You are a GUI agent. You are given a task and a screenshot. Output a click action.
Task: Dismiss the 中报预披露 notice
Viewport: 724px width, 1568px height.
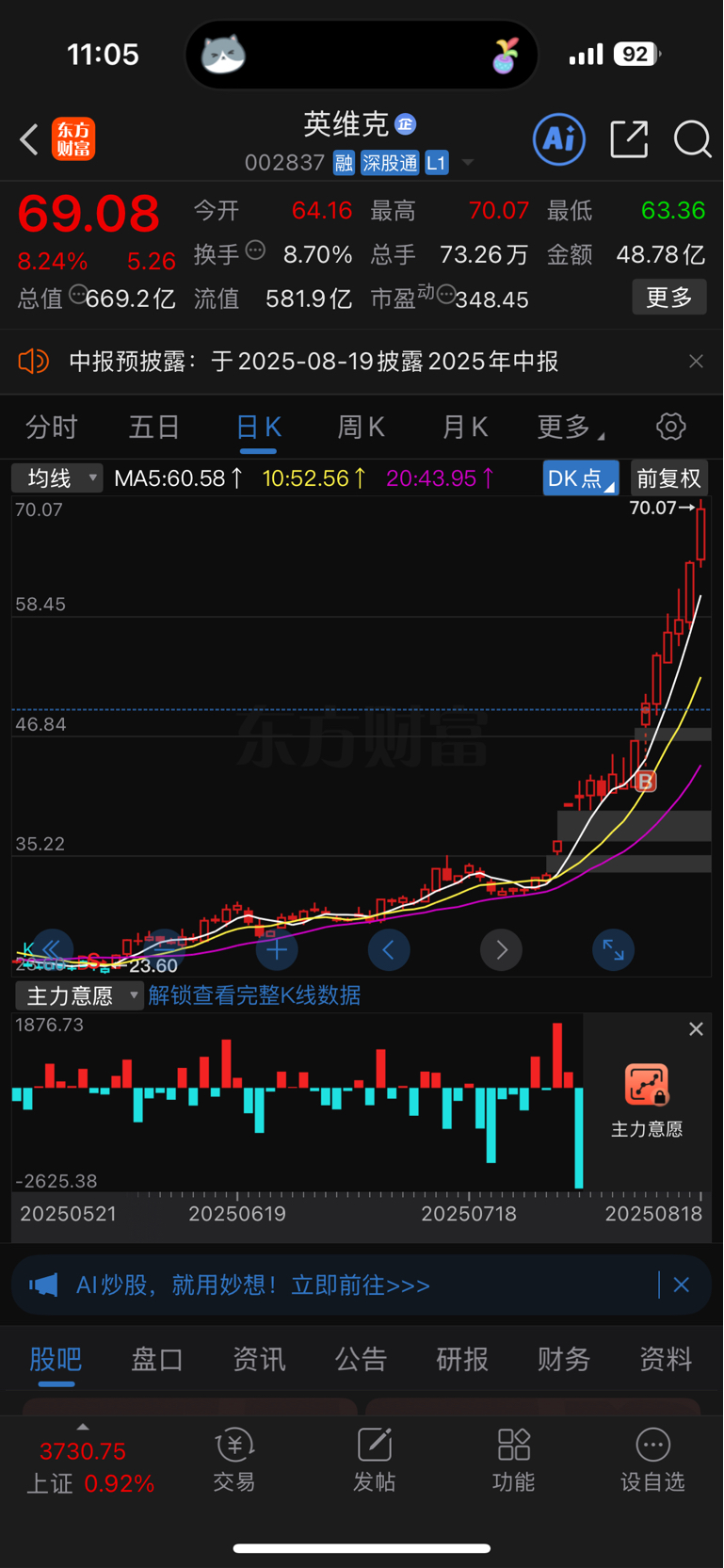click(696, 362)
